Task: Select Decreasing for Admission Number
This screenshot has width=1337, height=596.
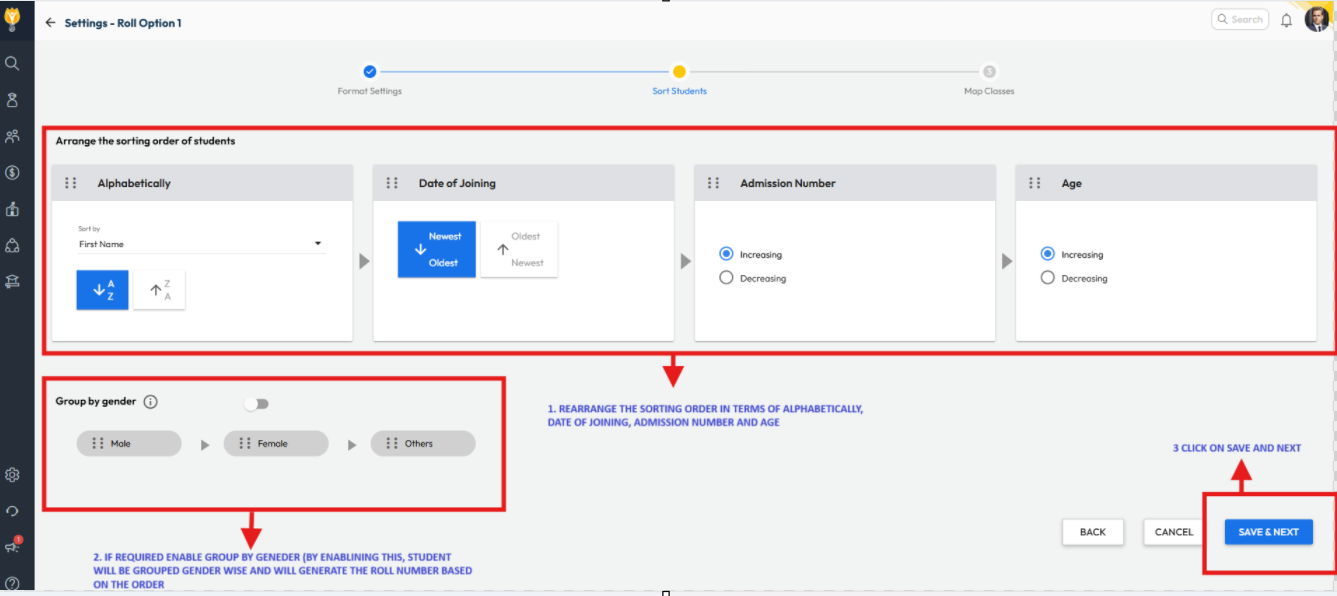Action: tap(727, 278)
